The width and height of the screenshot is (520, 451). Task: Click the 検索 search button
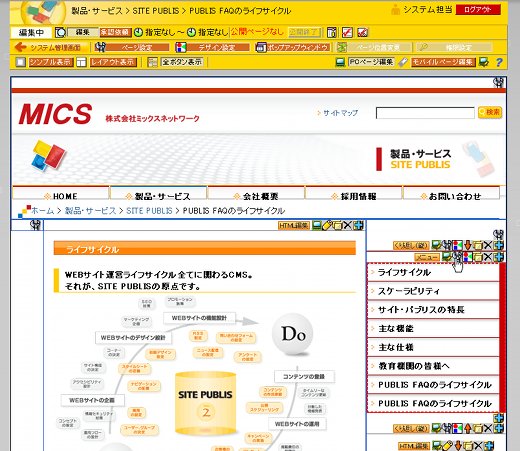[x=490, y=112]
